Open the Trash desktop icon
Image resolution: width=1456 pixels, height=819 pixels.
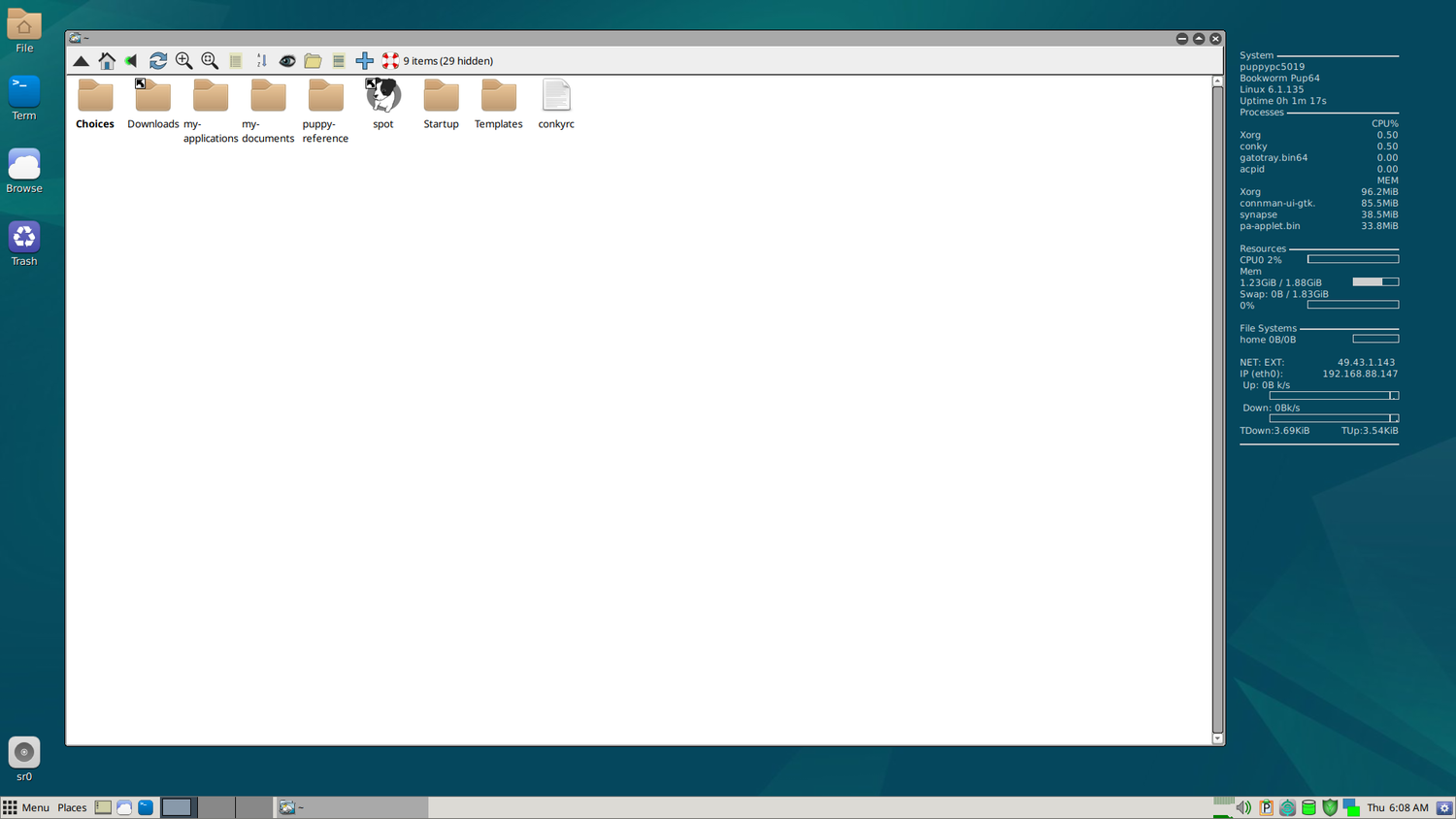pyautogui.click(x=24, y=244)
